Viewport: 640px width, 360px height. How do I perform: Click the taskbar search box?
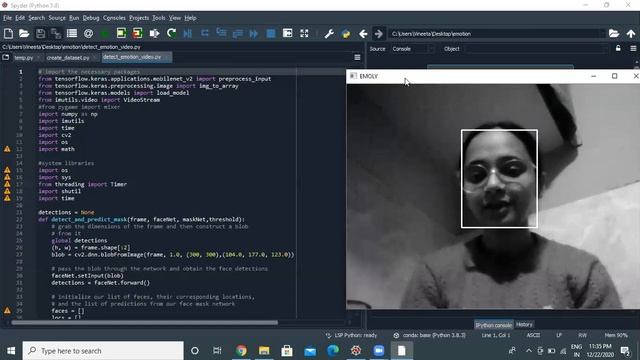103,351
